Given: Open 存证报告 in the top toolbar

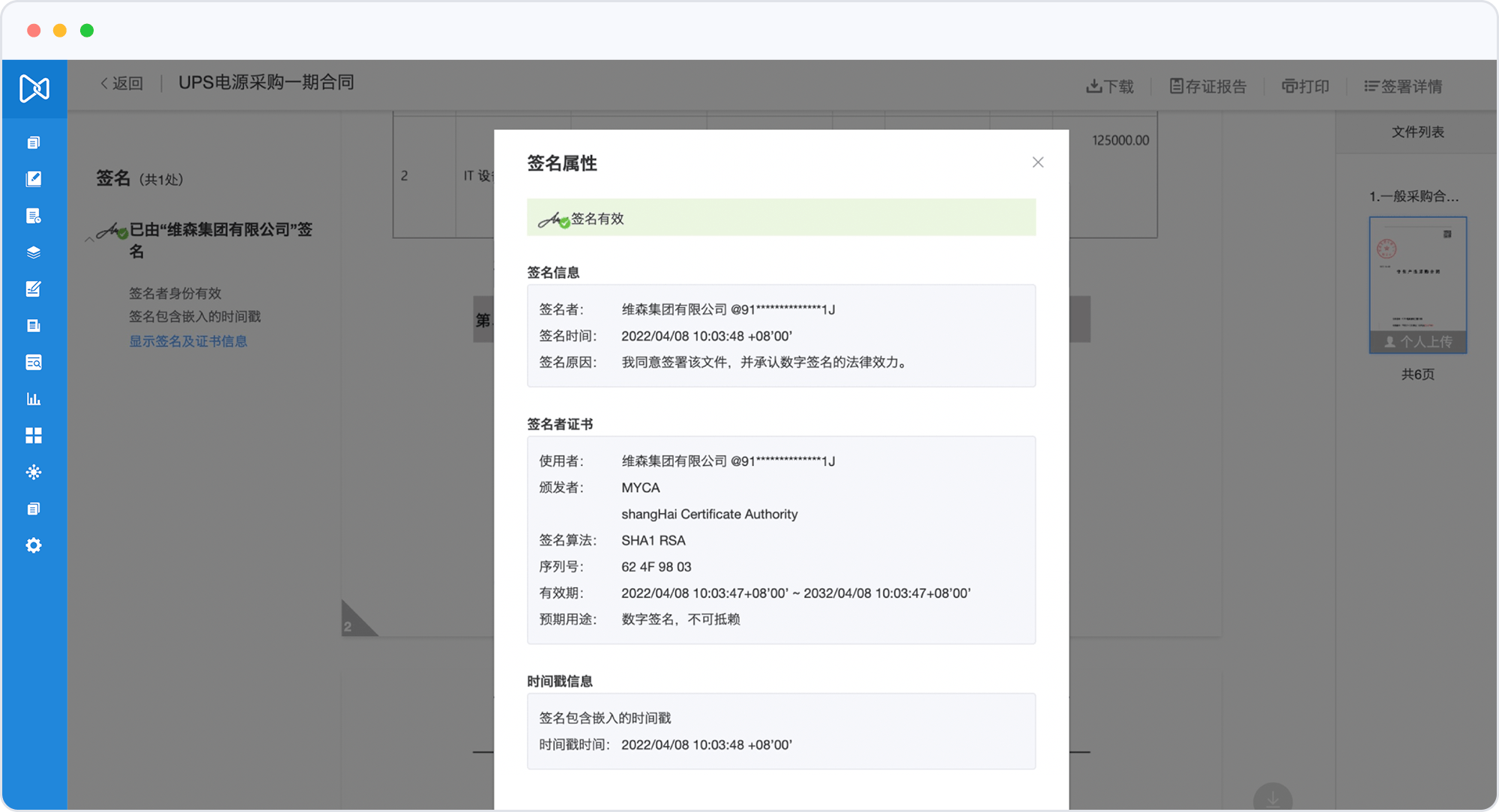Looking at the screenshot, I should [1208, 87].
